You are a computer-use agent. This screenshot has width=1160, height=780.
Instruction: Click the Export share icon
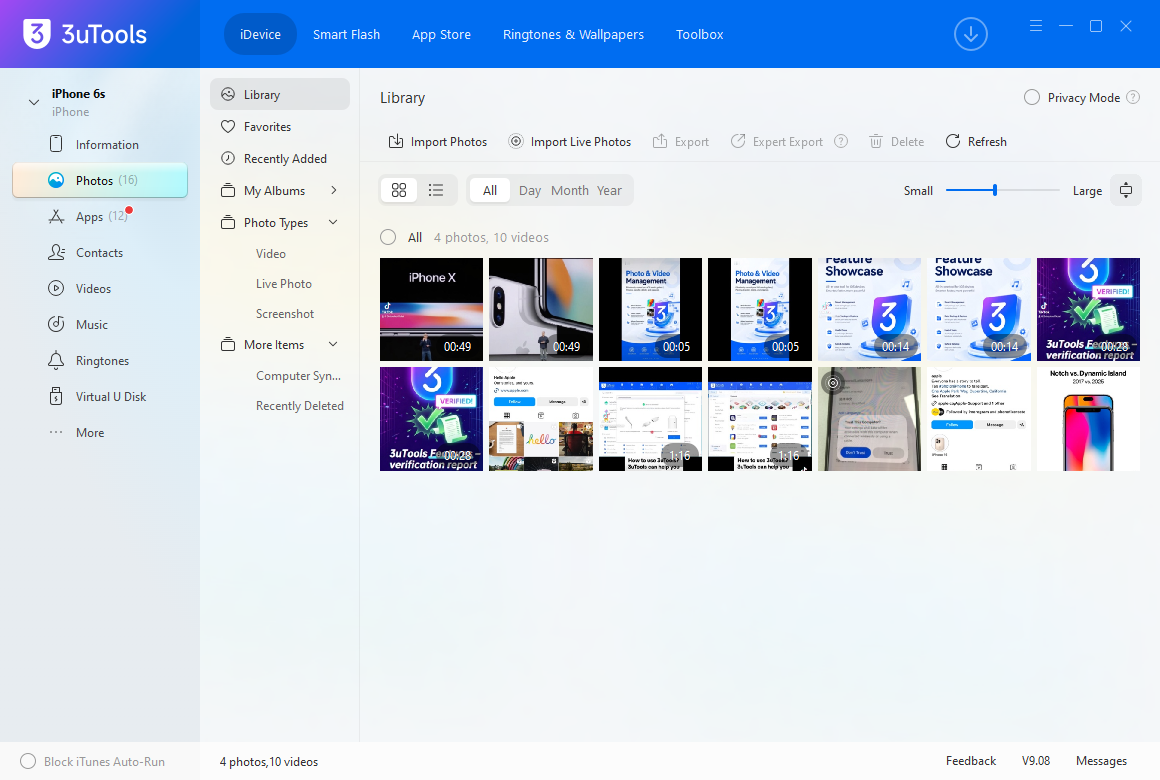[x=660, y=141]
